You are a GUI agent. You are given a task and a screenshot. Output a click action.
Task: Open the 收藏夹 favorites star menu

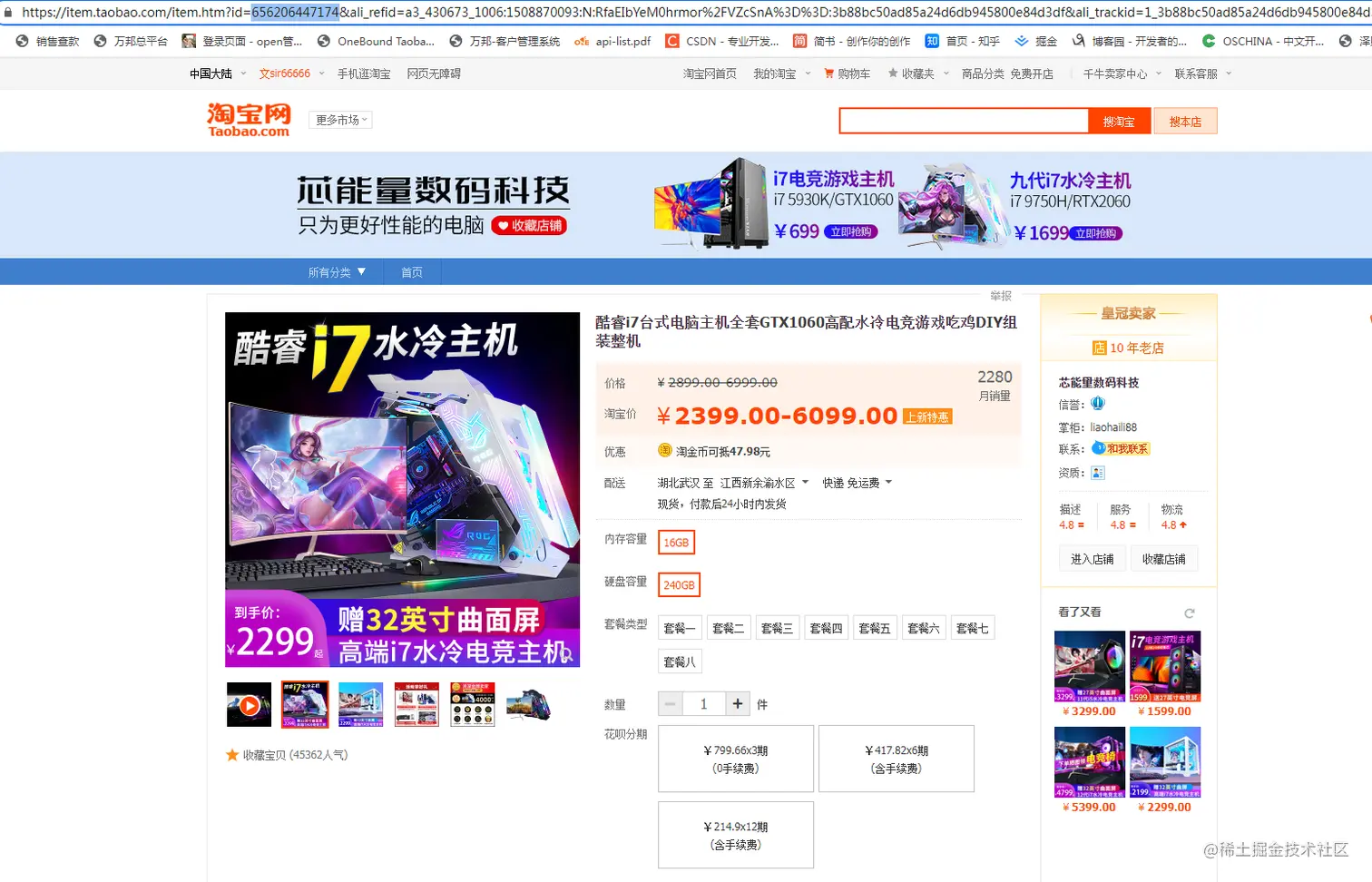(x=917, y=73)
